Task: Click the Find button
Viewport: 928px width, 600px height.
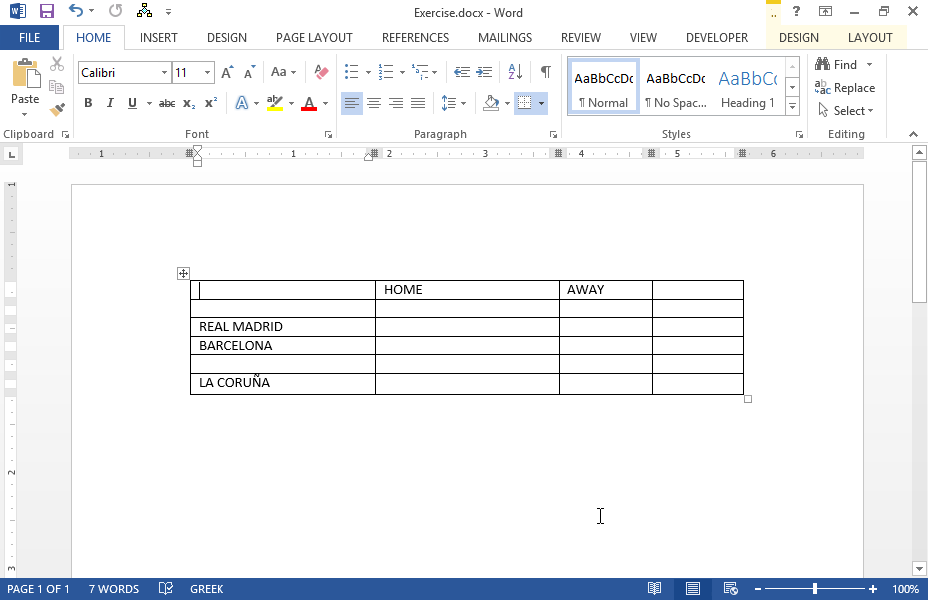Action: 836,64
